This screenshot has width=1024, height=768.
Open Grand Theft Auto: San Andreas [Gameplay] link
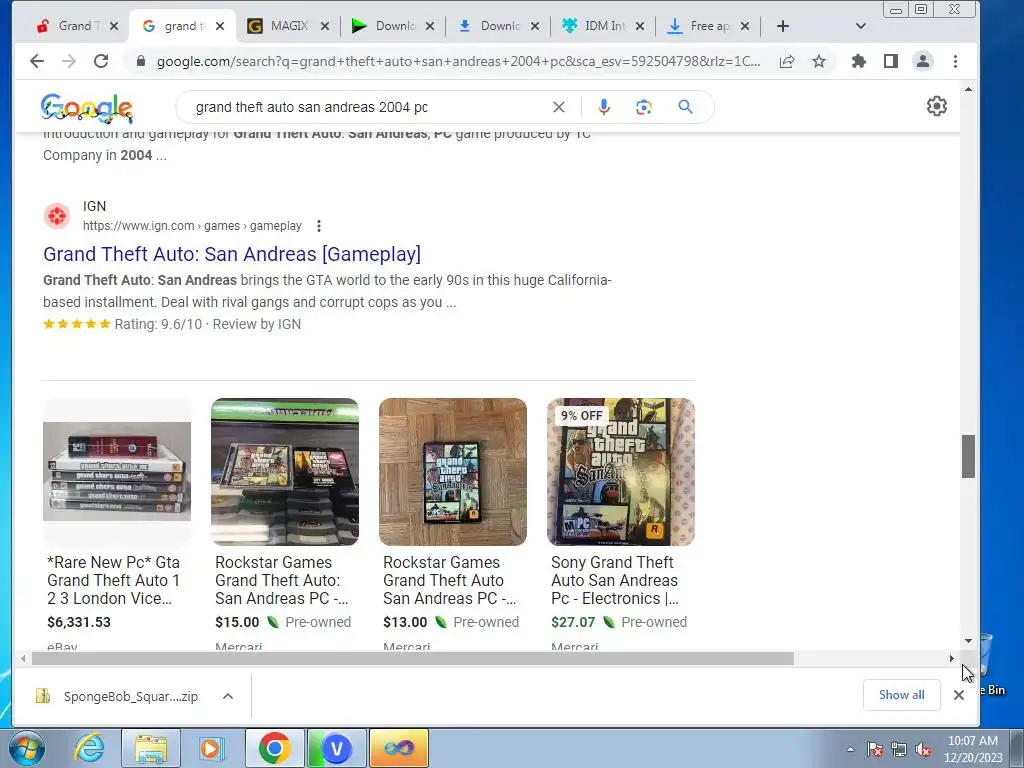click(x=232, y=254)
